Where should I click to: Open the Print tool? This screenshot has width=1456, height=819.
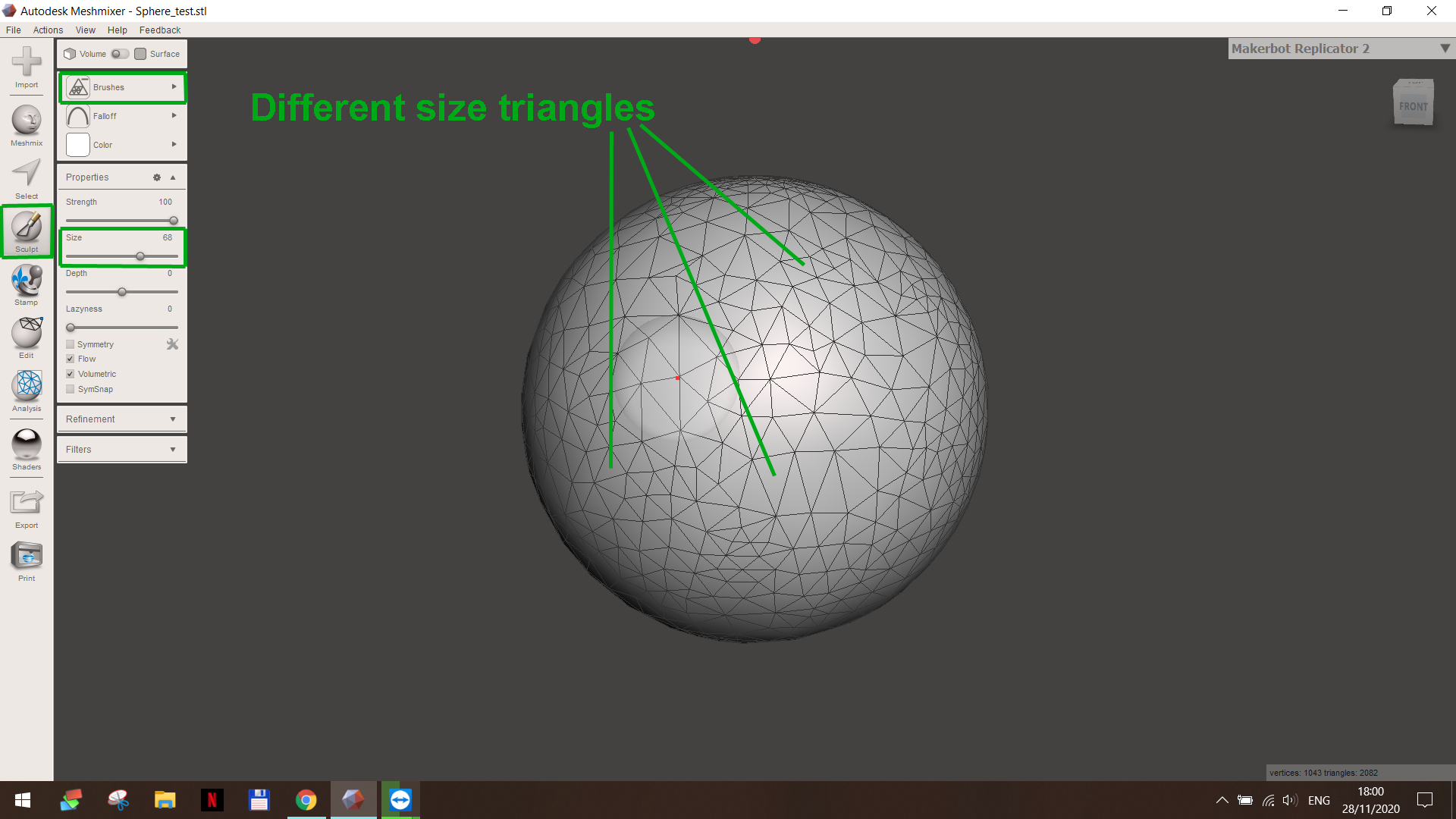27,560
